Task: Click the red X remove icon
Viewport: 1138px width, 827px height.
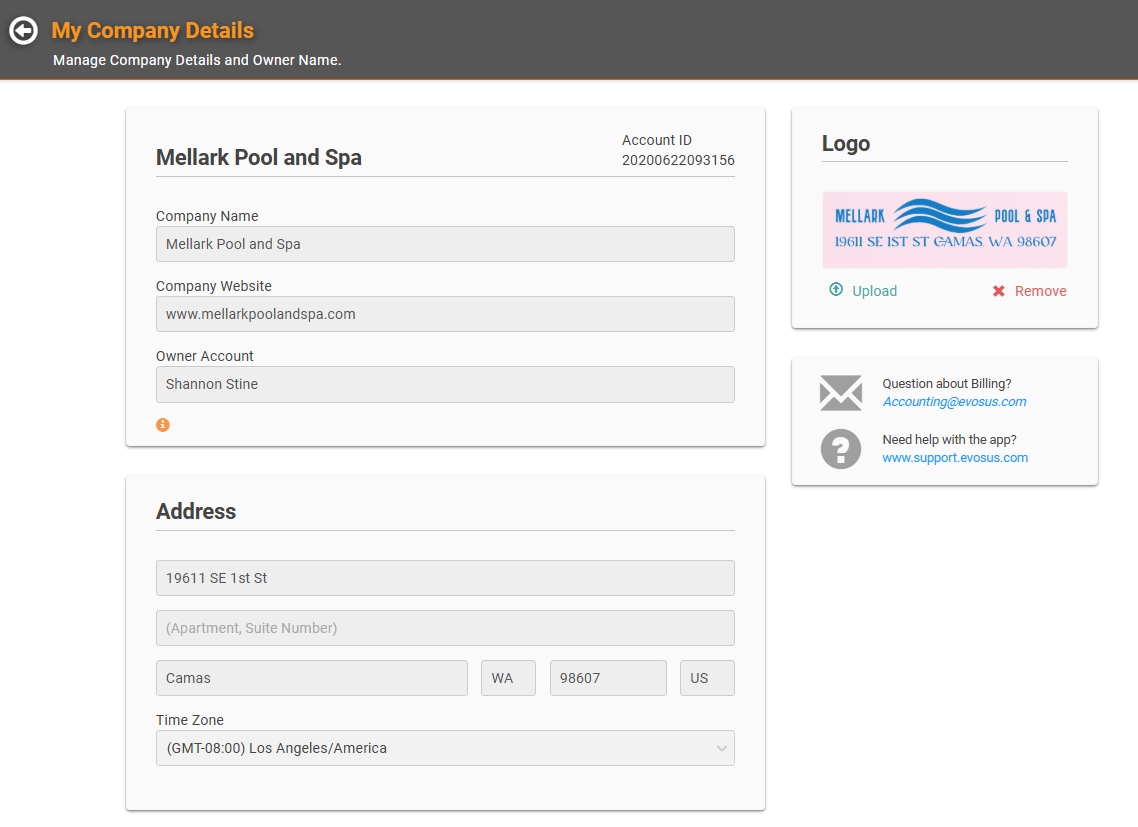Action: tap(998, 291)
